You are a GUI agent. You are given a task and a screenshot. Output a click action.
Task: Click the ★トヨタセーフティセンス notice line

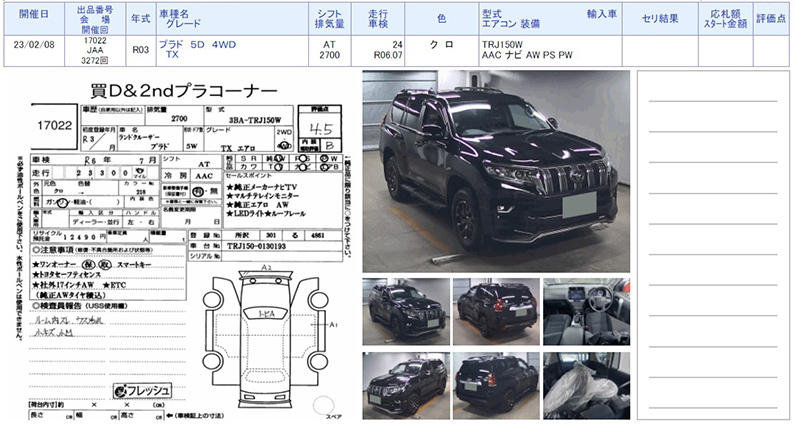(66, 275)
